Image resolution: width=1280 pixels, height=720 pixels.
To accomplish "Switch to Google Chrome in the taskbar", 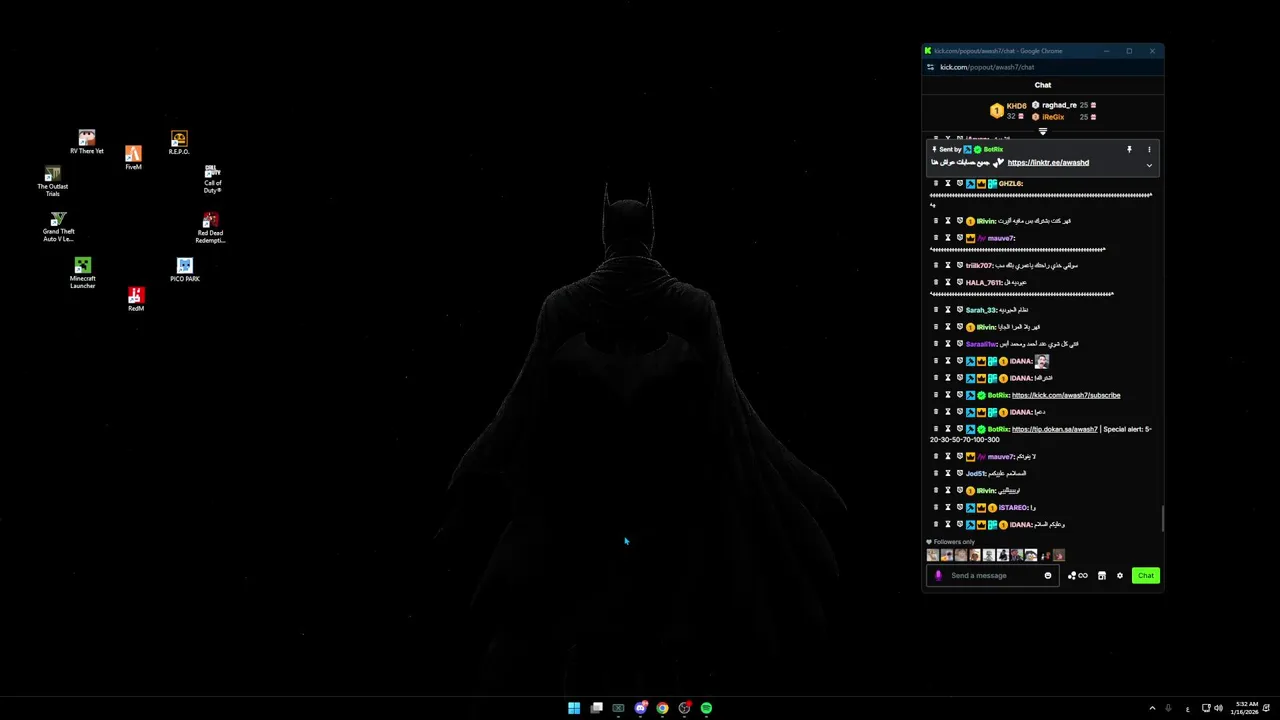I will point(662,708).
